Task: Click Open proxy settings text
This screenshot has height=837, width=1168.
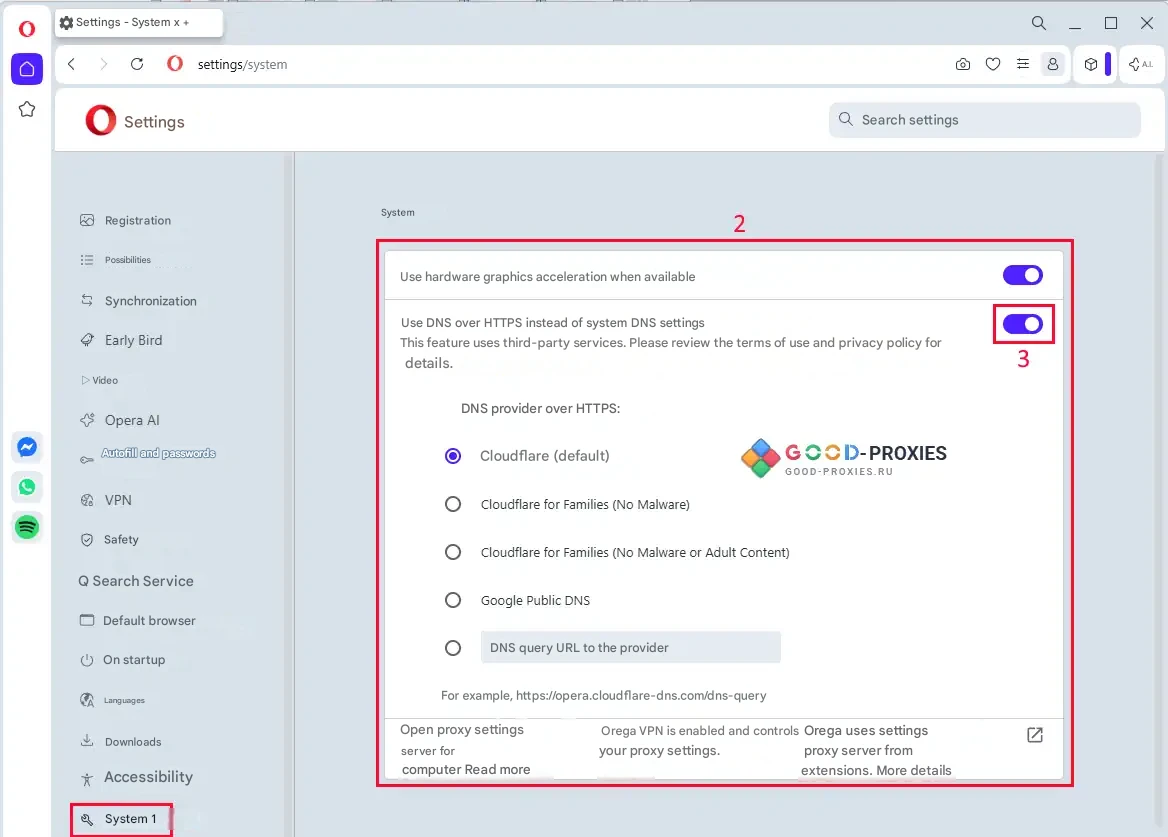Action: [x=462, y=730]
